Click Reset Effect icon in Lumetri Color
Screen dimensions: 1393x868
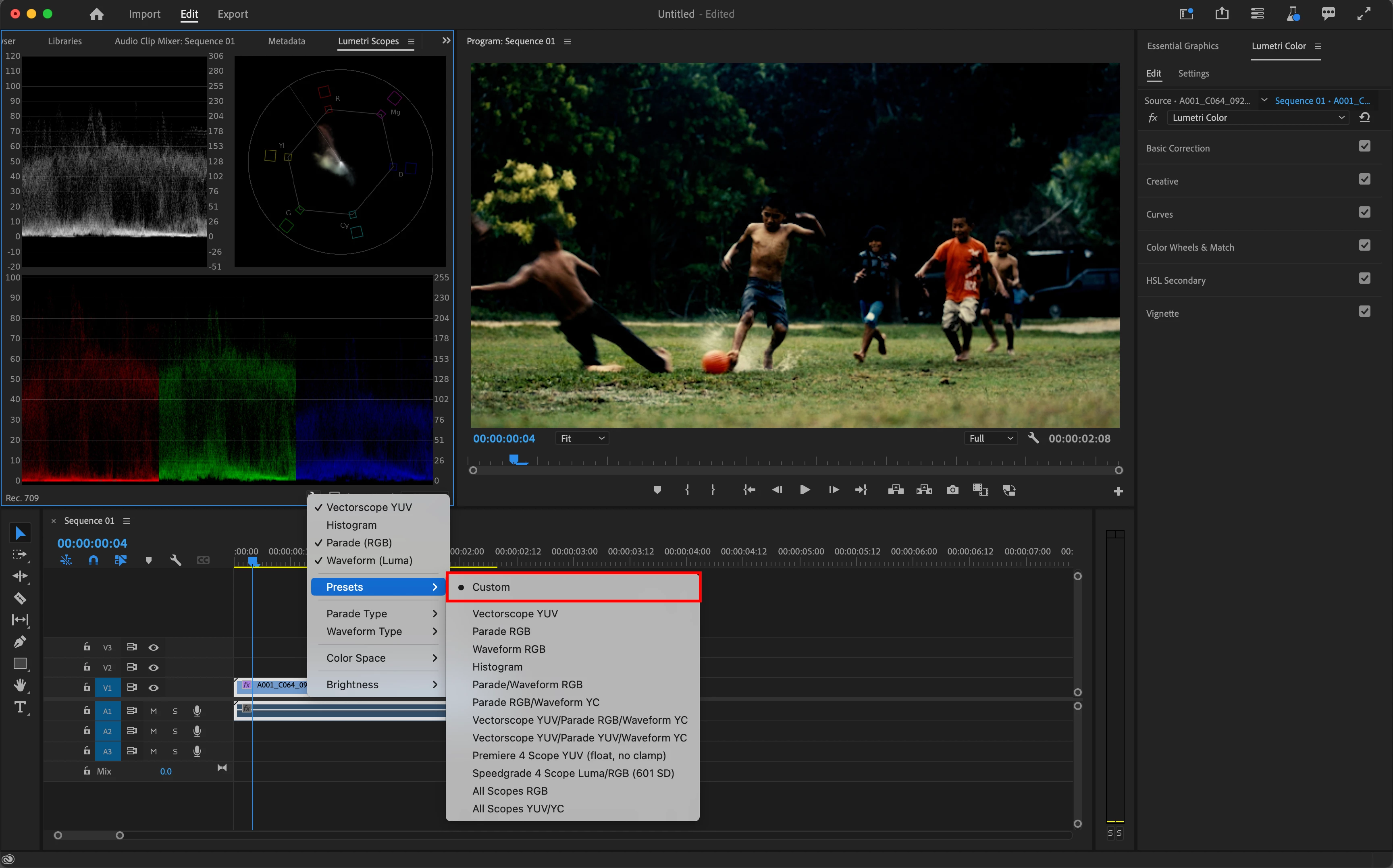click(x=1364, y=118)
